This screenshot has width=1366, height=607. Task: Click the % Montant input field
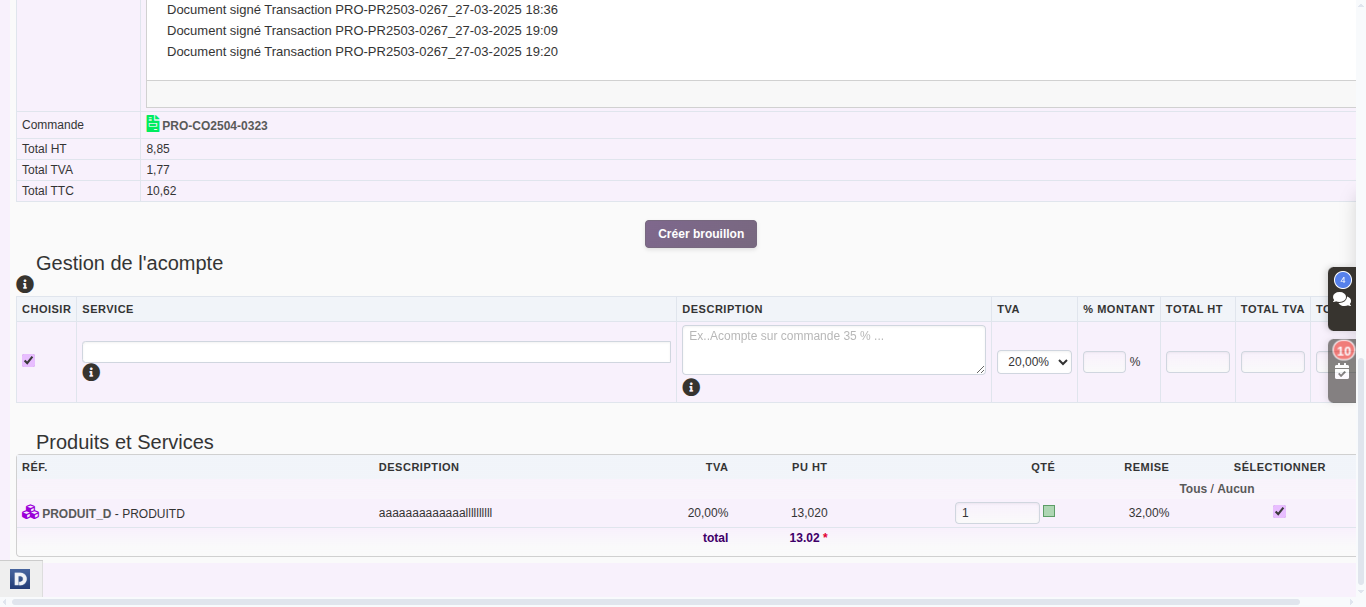coord(1104,362)
